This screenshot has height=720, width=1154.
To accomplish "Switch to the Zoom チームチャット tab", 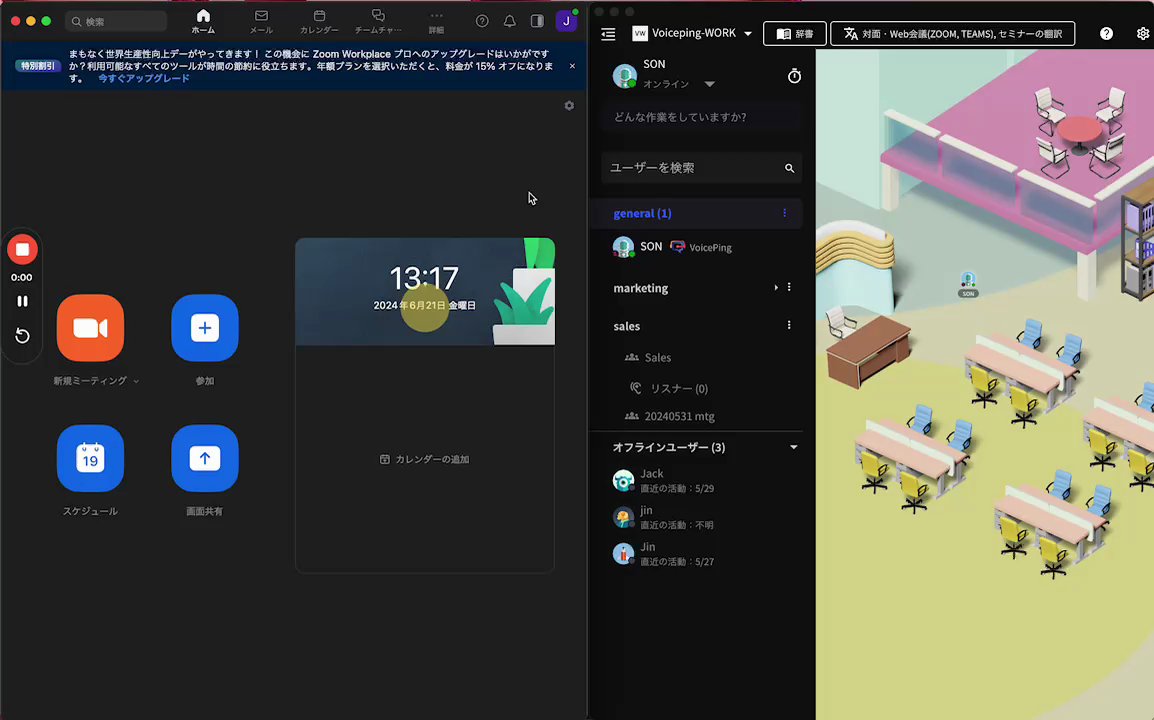I will click(378, 21).
